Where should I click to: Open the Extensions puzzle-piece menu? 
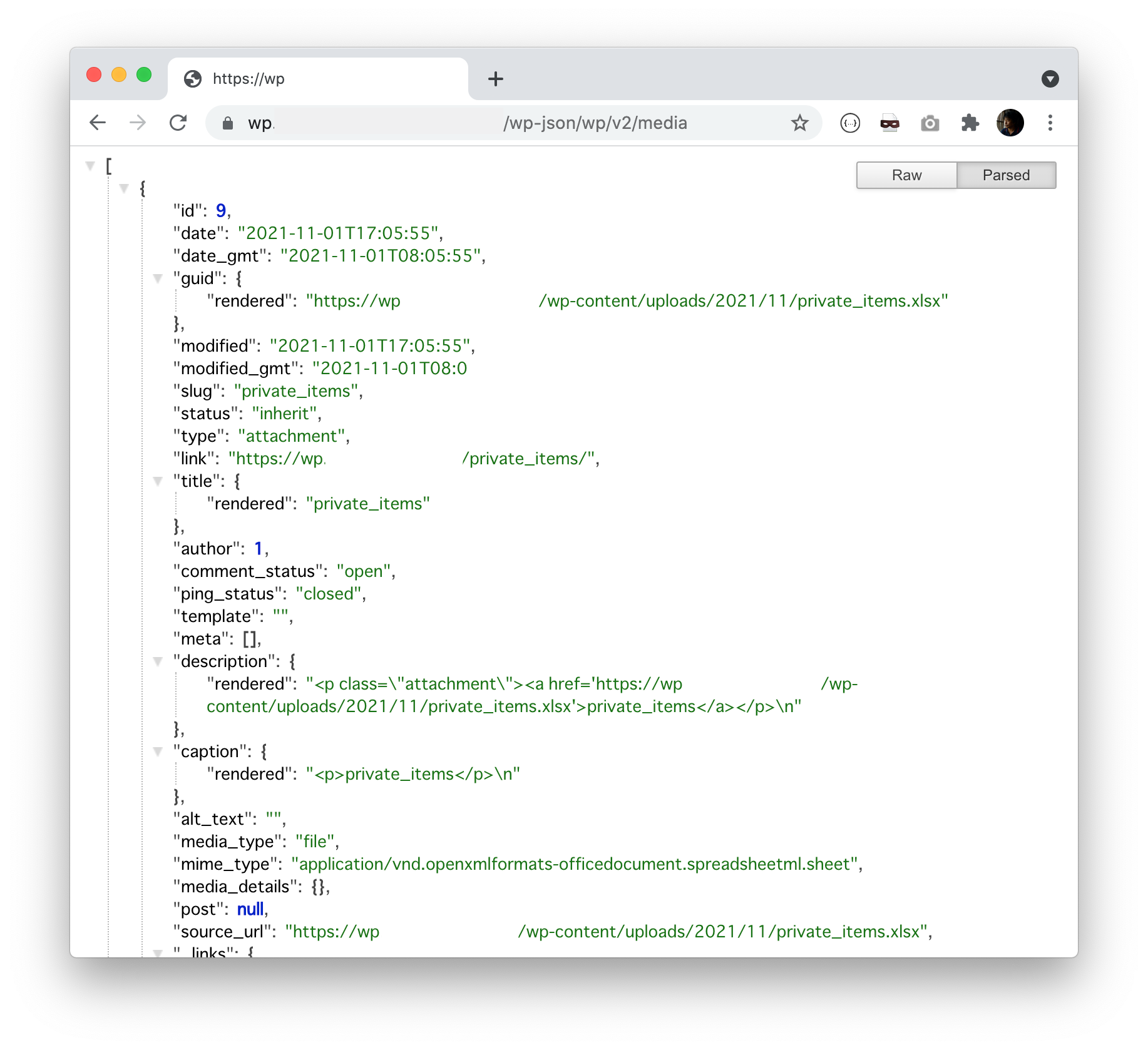pyautogui.click(x=970, y=123)
